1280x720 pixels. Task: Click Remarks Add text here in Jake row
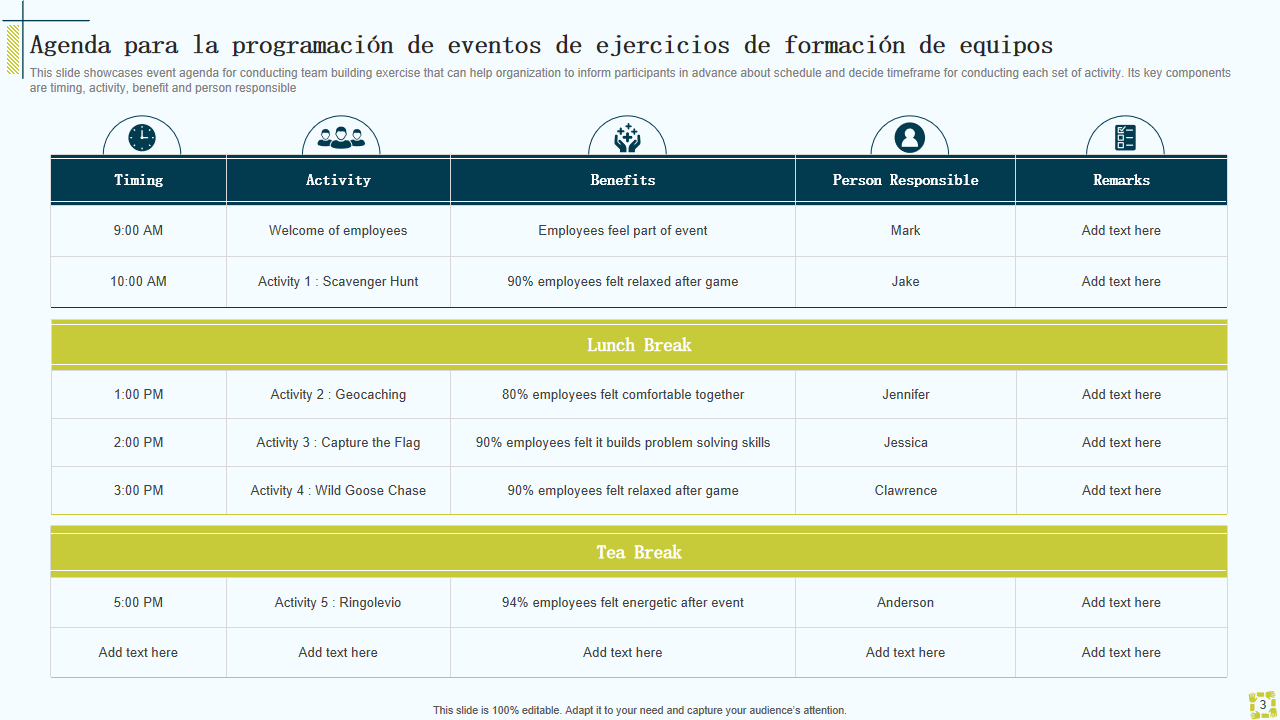pyautogui.click(x=1121, y=282)
